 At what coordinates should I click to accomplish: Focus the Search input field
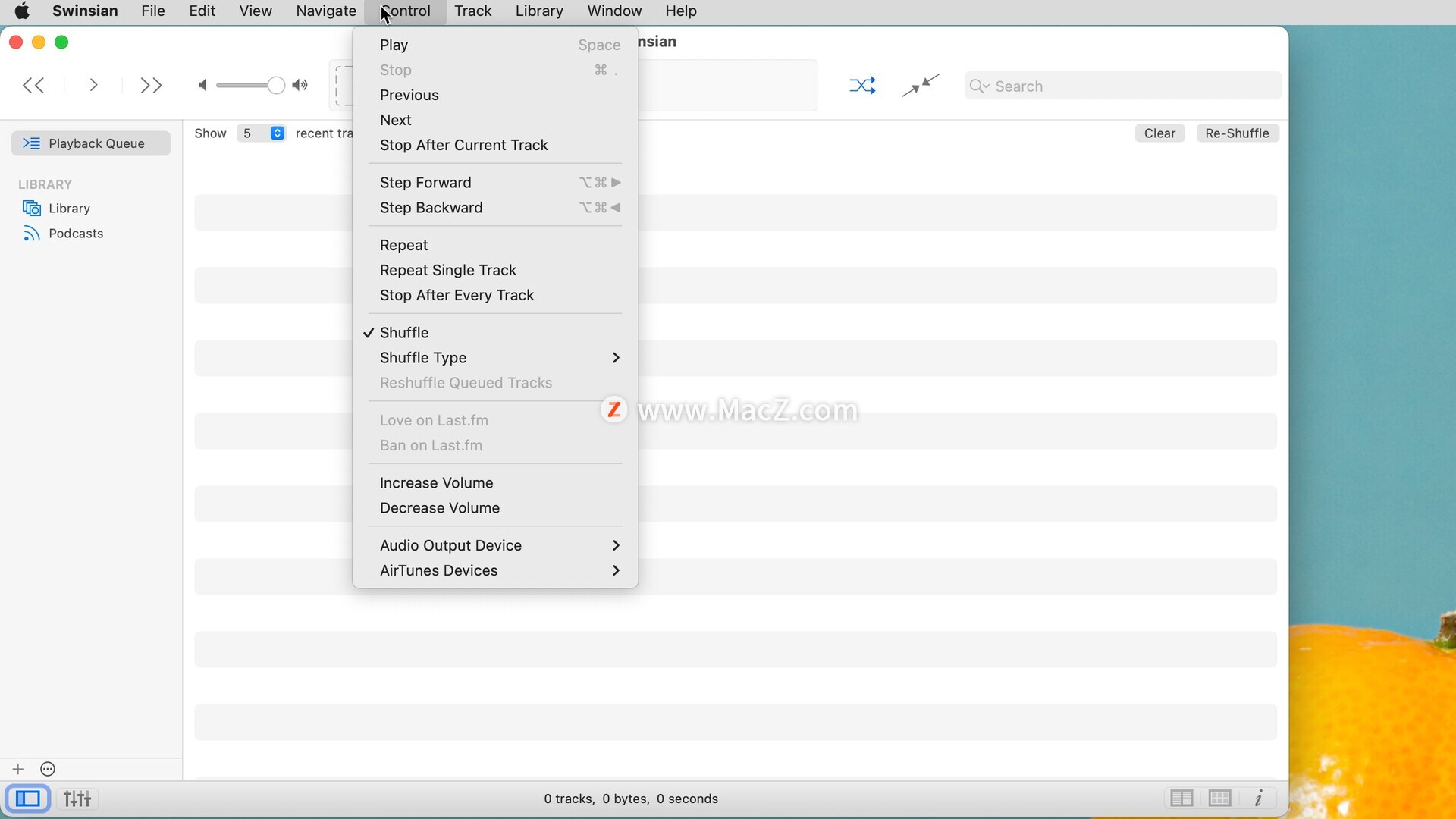1122,86
